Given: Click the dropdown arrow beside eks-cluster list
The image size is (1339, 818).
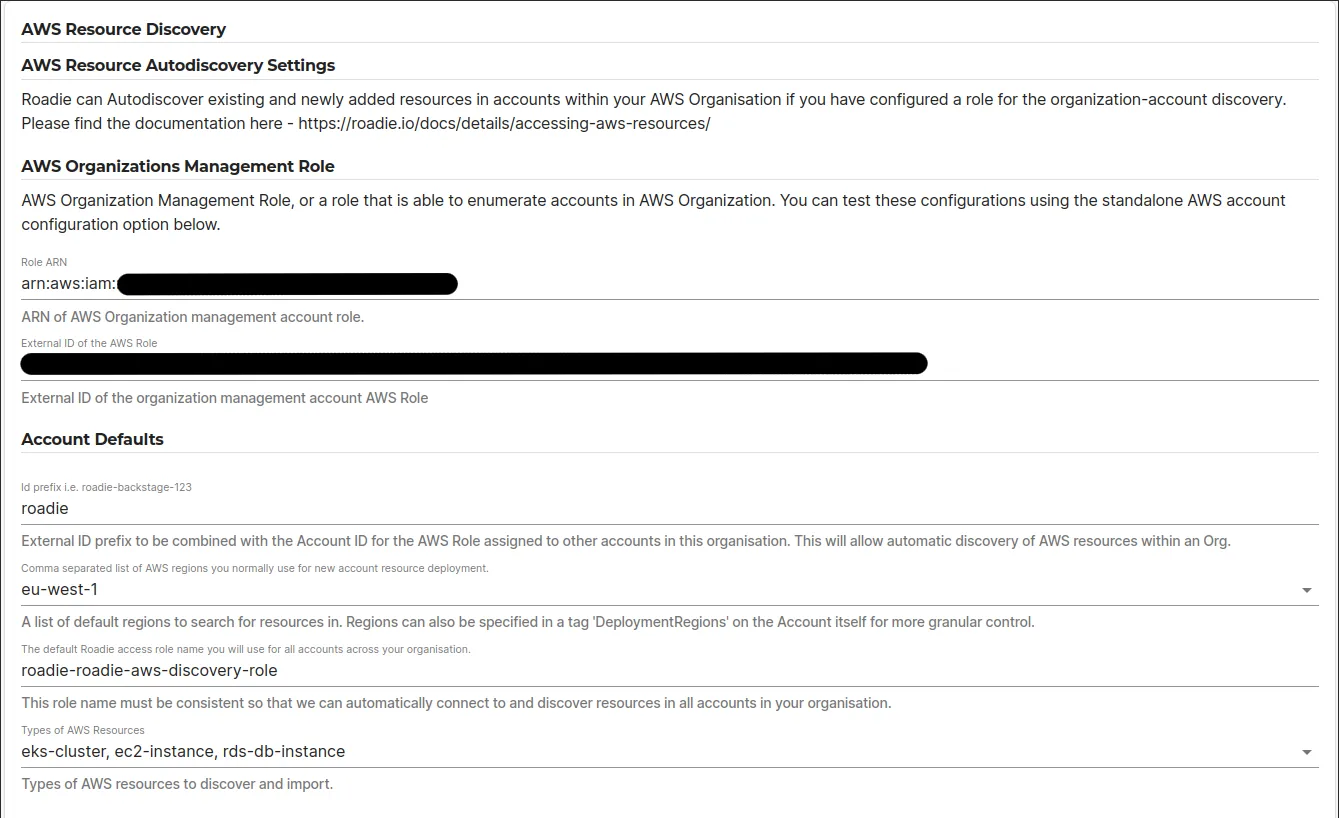Looking at the screenshot, I should [x=1307, y=751].
